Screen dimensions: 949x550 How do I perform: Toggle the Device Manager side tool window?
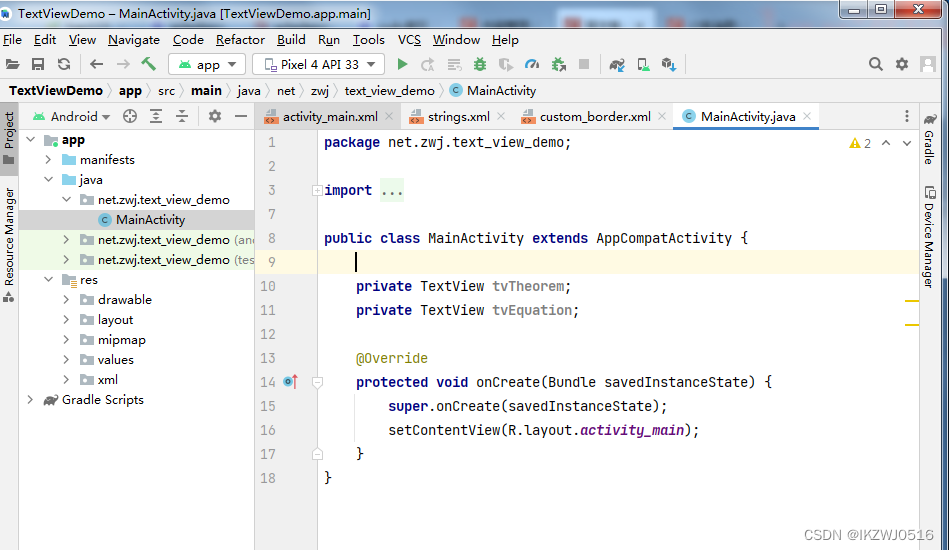click(x=929, y=237)
